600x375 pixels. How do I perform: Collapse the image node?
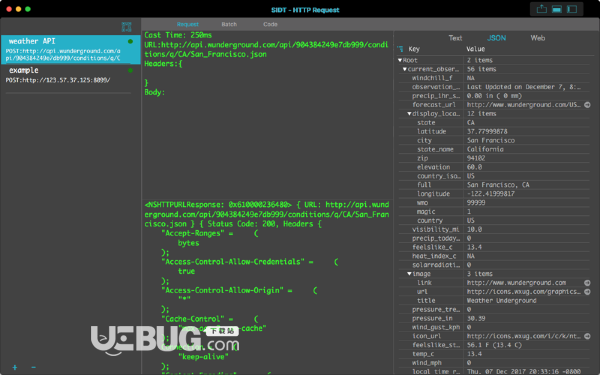pos(409,274)
